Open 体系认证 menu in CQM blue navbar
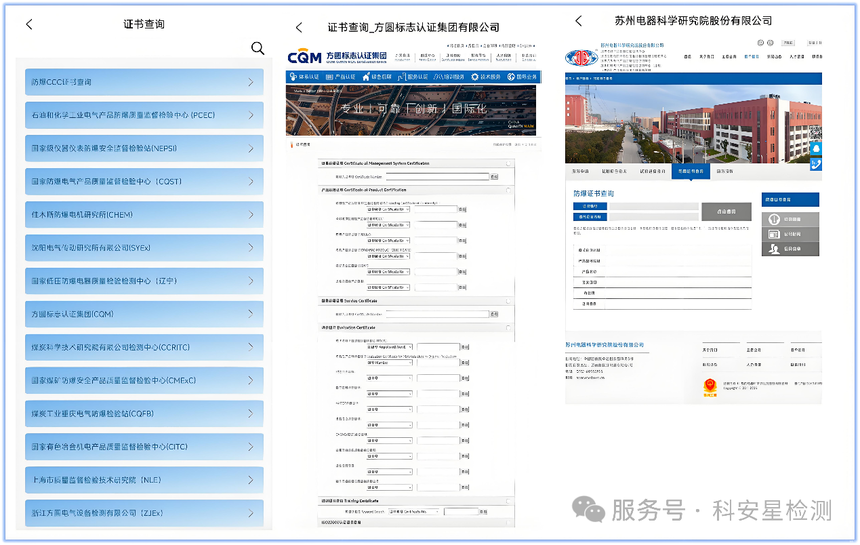Screen dimensions: 860x545 305,77
